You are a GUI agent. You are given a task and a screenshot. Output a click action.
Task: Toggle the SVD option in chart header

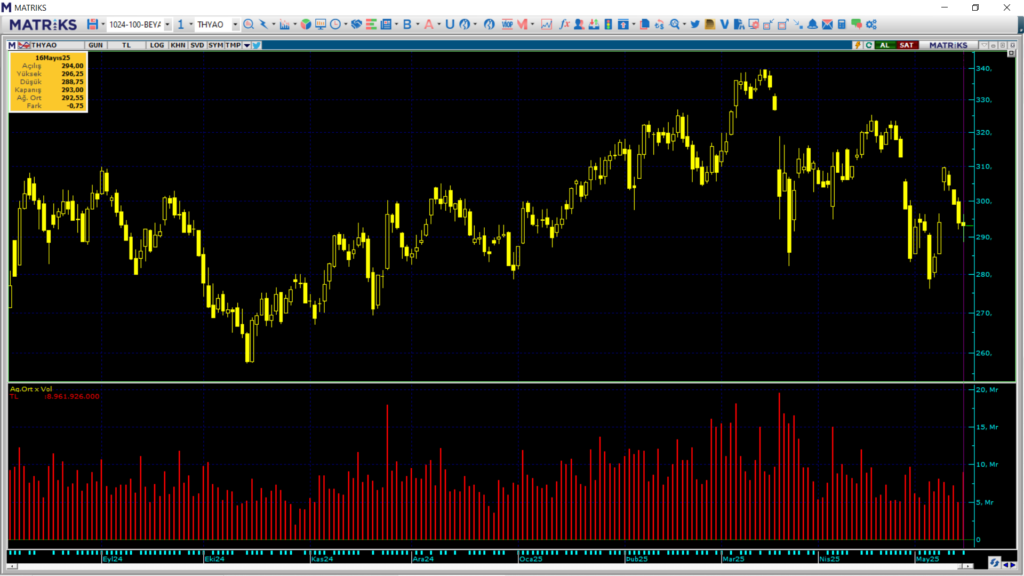[197, 45]
